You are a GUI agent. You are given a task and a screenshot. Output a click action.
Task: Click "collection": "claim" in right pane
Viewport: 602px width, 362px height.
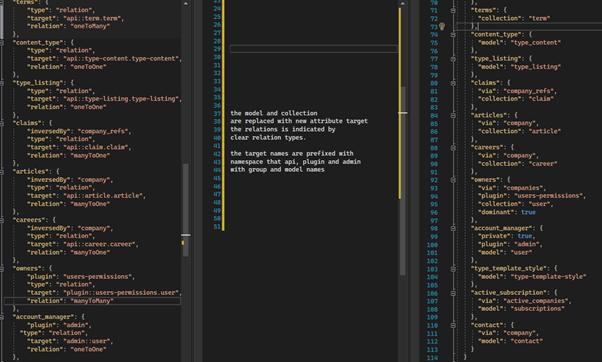516,99
